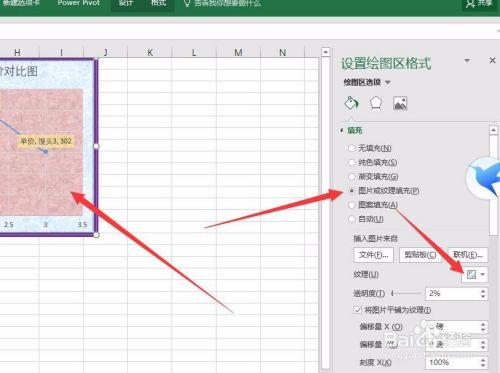Open the Power Pivot ribbon tab
The height and width of the screenshot is (373, 500).
[79, 3]
